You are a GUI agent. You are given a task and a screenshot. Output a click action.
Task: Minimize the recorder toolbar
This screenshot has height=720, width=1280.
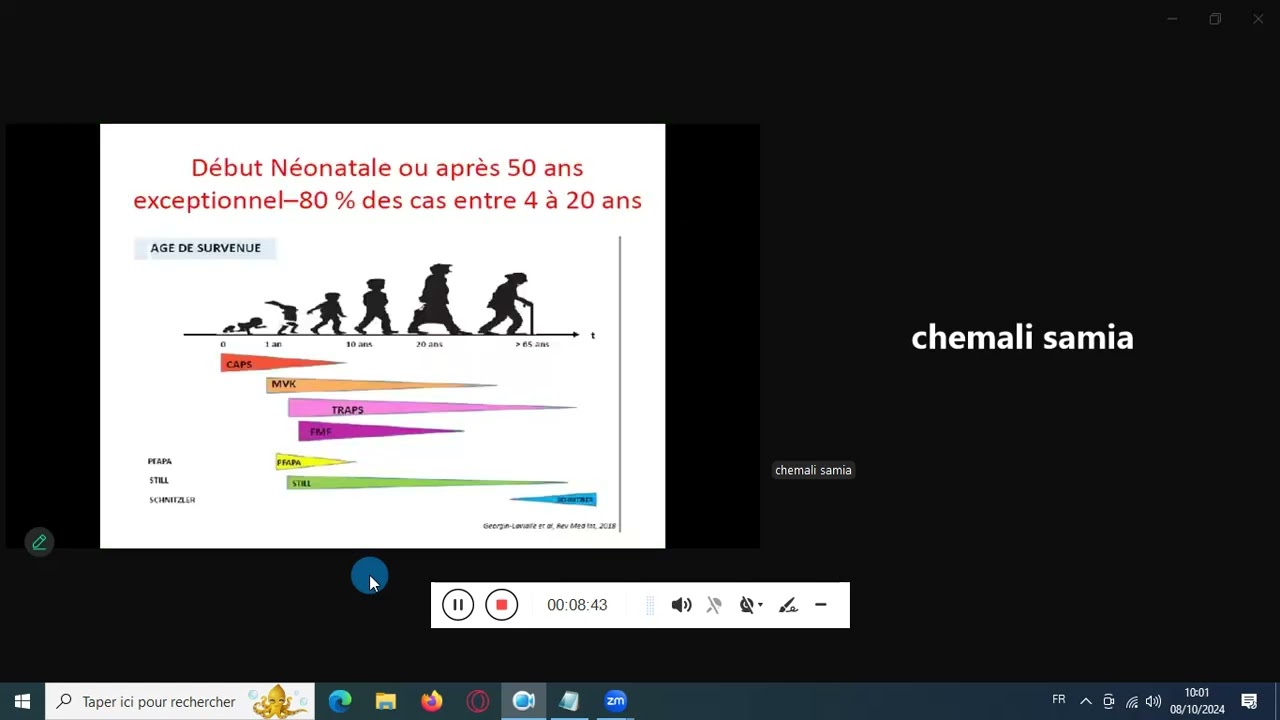[x=821, y=605]
